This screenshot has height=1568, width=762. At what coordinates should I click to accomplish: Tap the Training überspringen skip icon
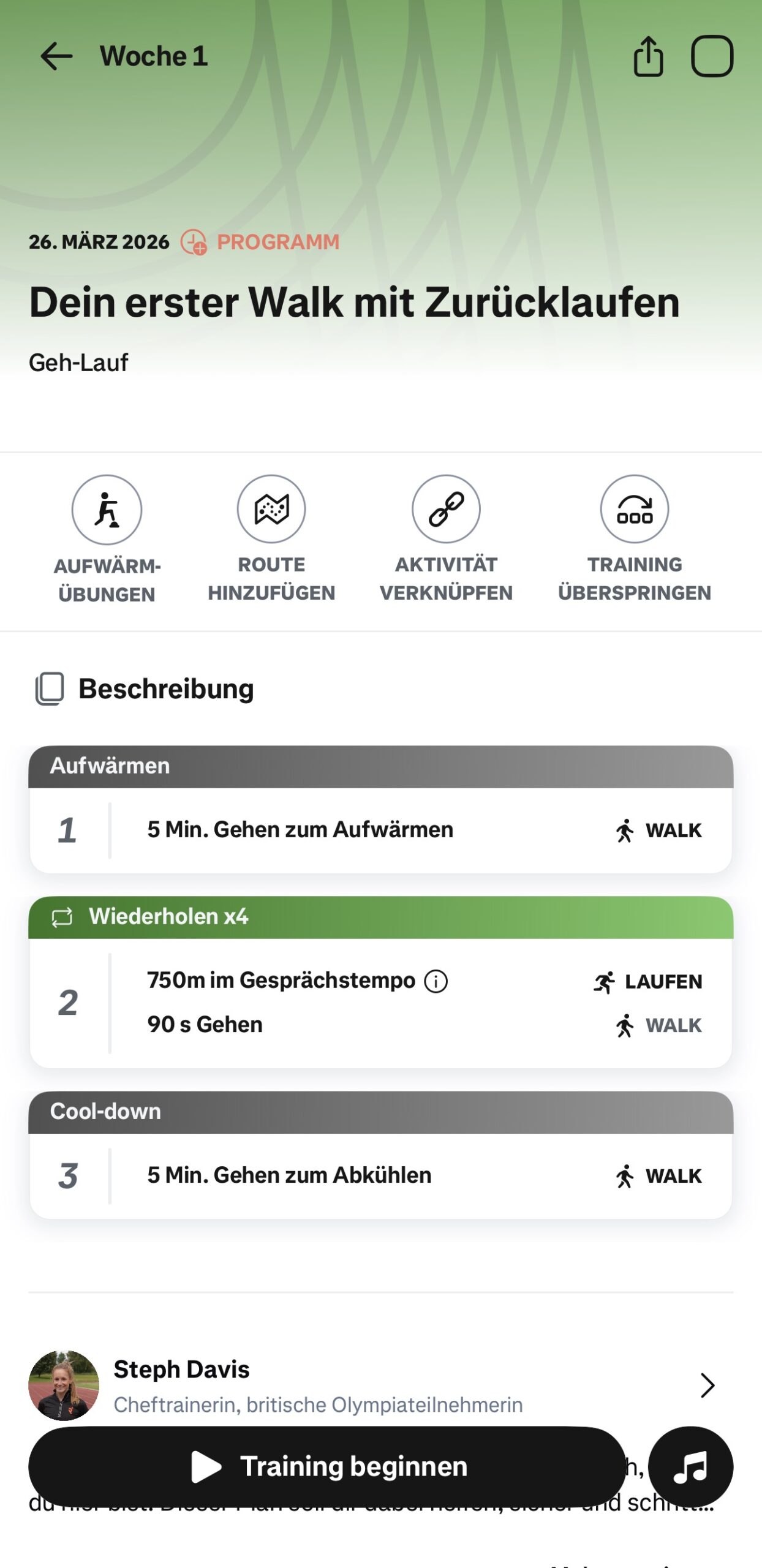635,509
